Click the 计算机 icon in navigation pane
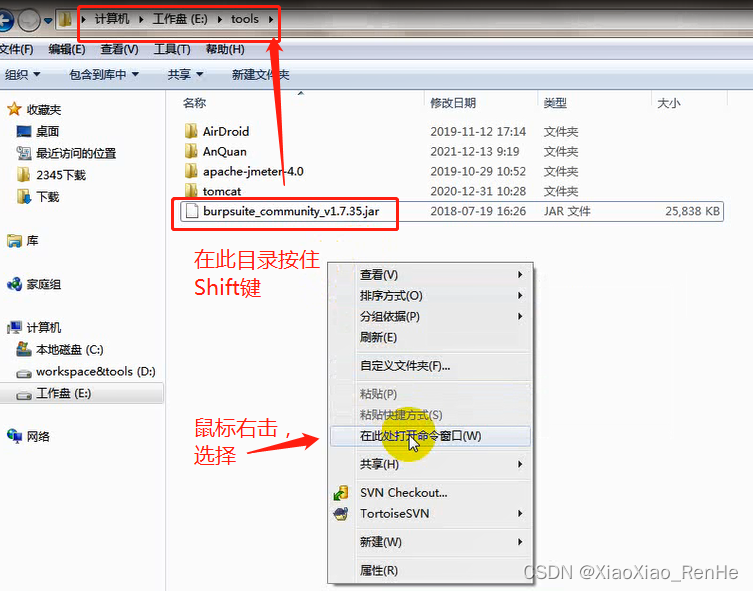This screenshot has width=753, height=591. click(14, 327)
